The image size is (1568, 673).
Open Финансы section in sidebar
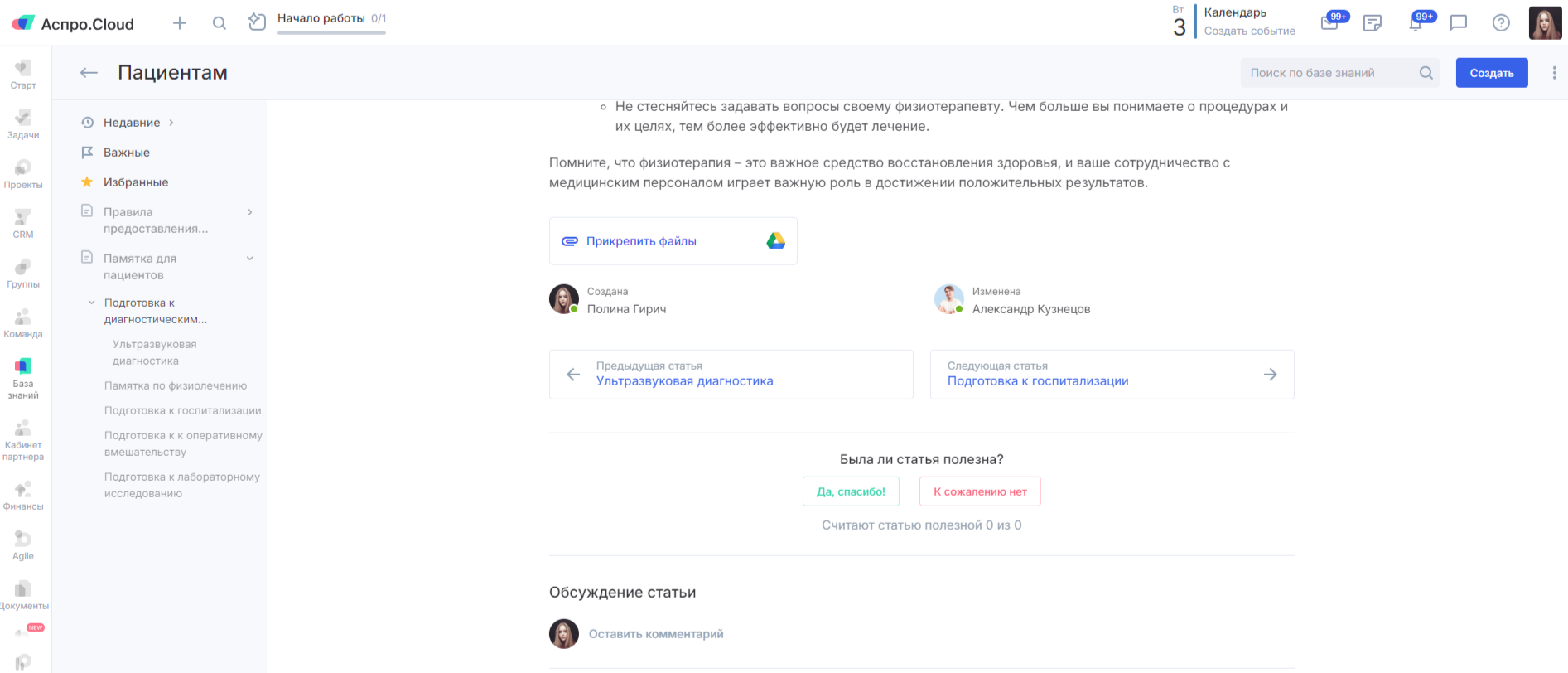point(23,496)
